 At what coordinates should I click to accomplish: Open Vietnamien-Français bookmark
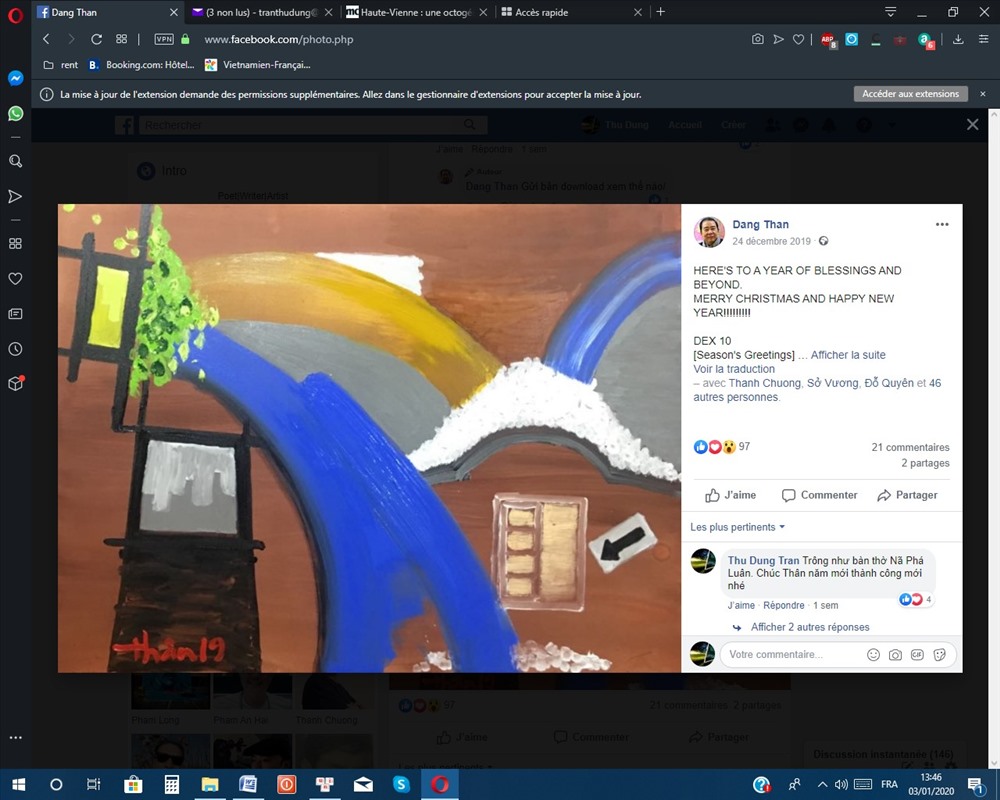258,64
